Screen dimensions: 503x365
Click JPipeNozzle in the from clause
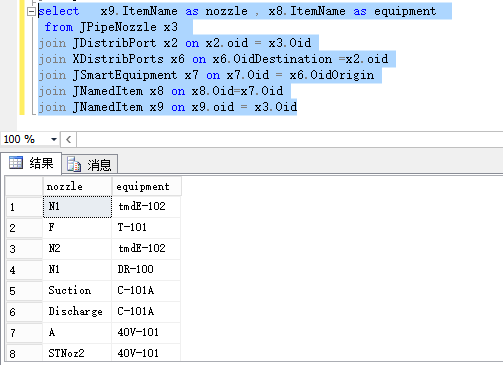point(118,27)
